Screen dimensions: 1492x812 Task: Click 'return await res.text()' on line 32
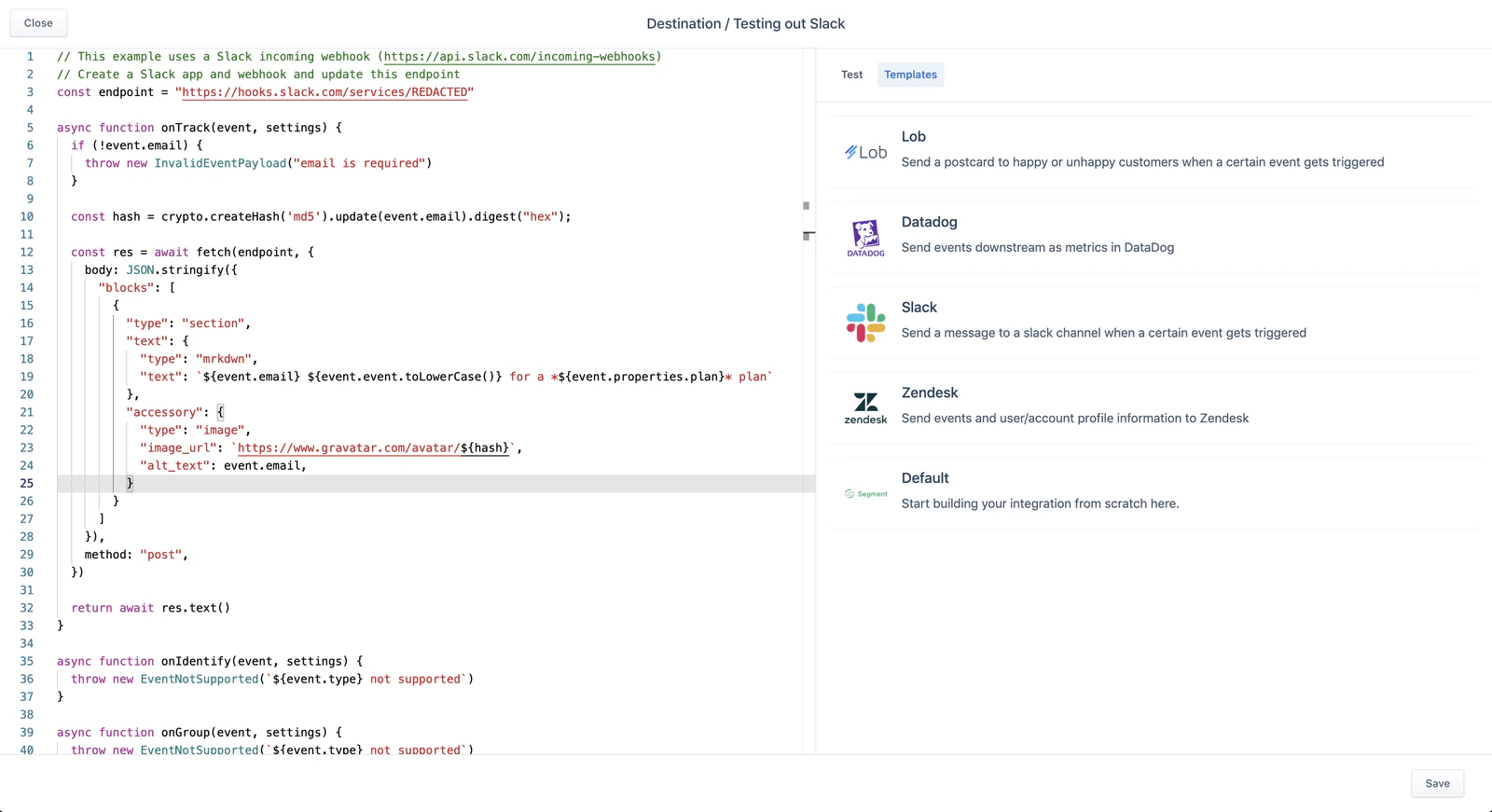pos(150,608)
